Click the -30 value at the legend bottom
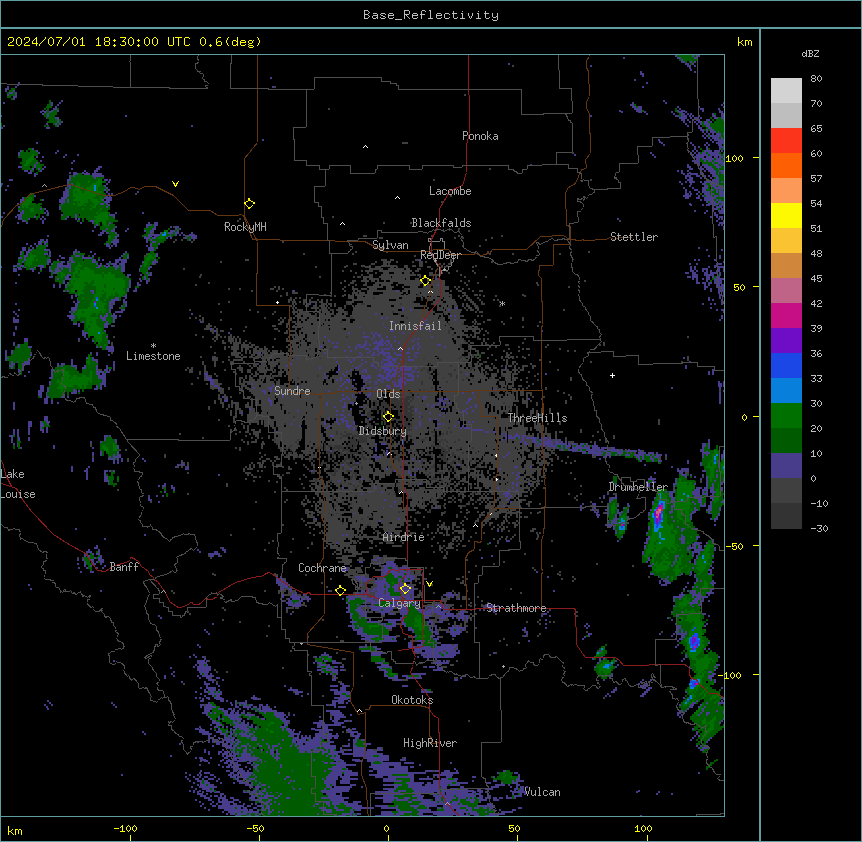 tap(819, 528)
